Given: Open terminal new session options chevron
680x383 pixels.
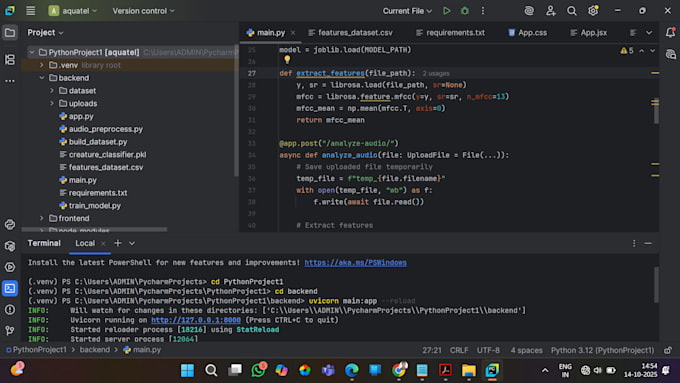Looking at the screenshot, I should pyautogui.click(x=132, y=243).
